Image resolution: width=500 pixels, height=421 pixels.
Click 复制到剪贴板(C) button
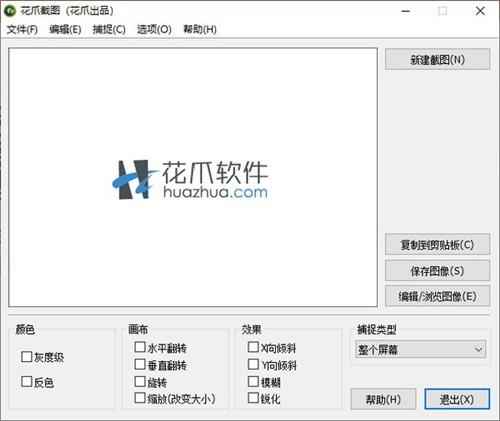click(x=437, y=245)
